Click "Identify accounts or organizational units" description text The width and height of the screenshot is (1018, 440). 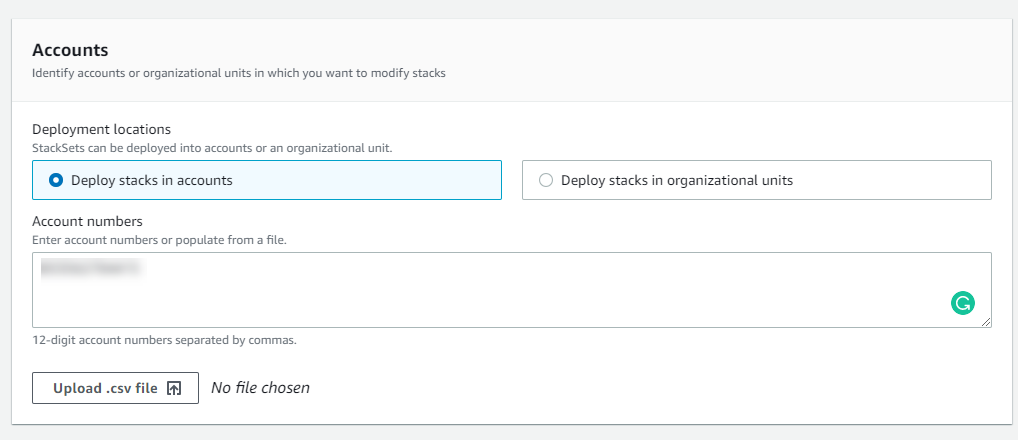tap(238, 73)
